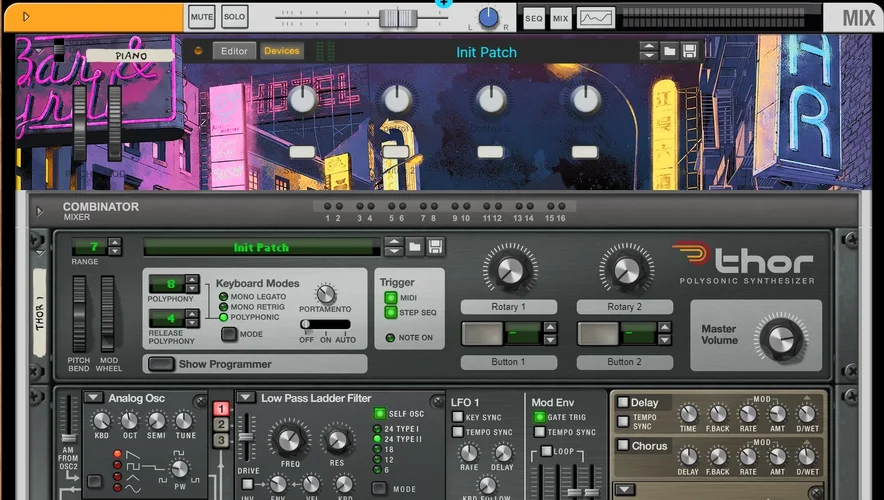Switch to the Editor tab
This screenshot has width=884, height=500.
tap(234, 51)
